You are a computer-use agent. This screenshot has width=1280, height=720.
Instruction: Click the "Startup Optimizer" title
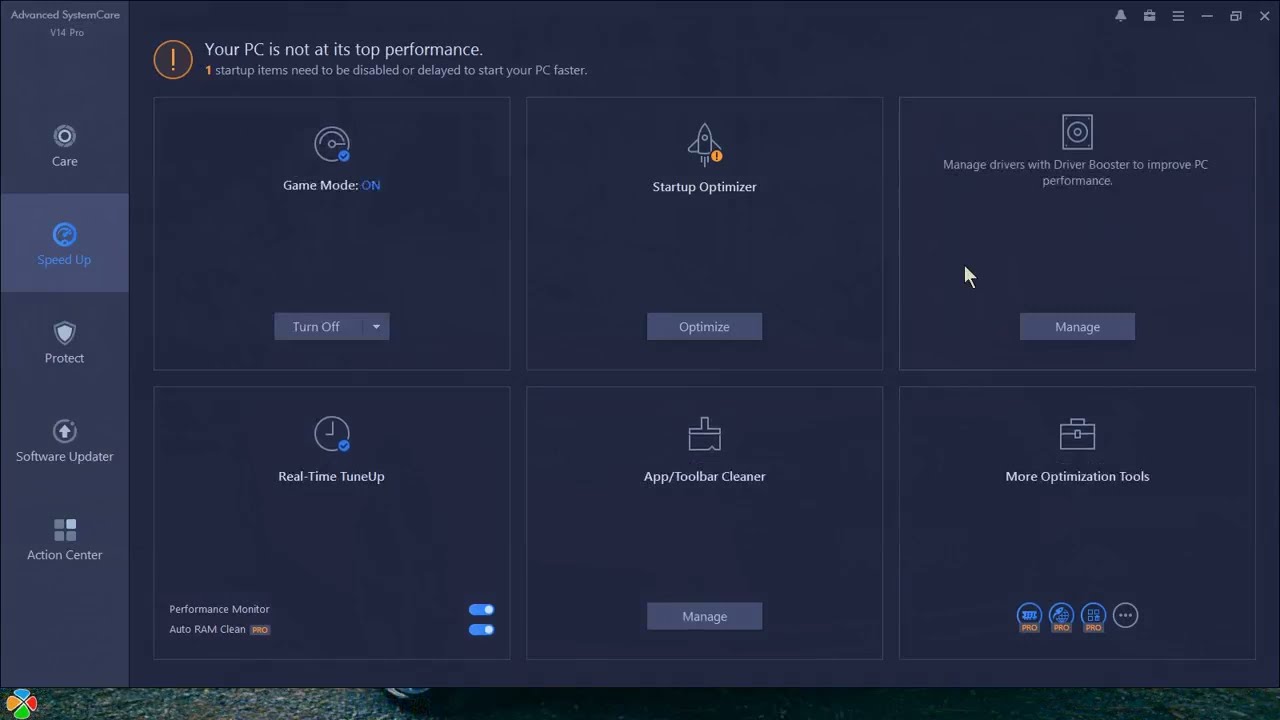[704, 187]
